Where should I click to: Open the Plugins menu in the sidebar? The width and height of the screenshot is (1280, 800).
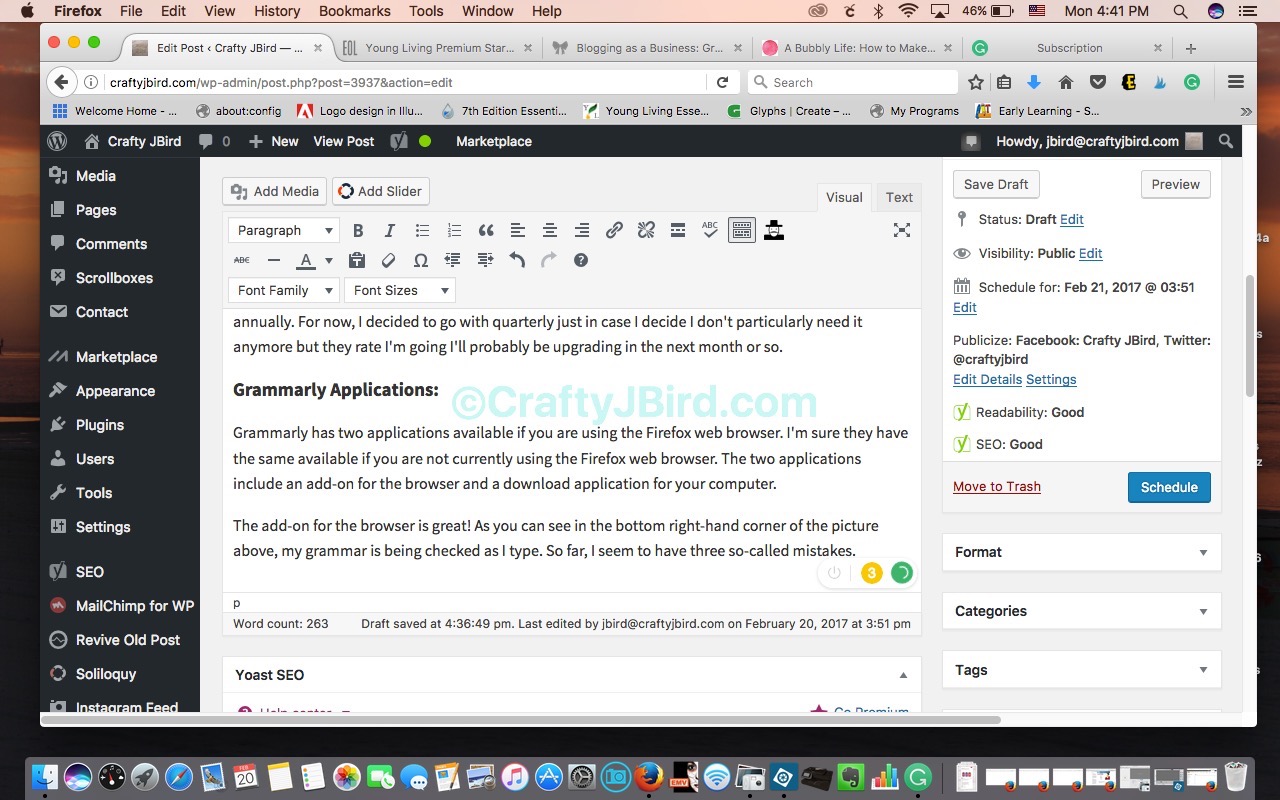(100, 425)
